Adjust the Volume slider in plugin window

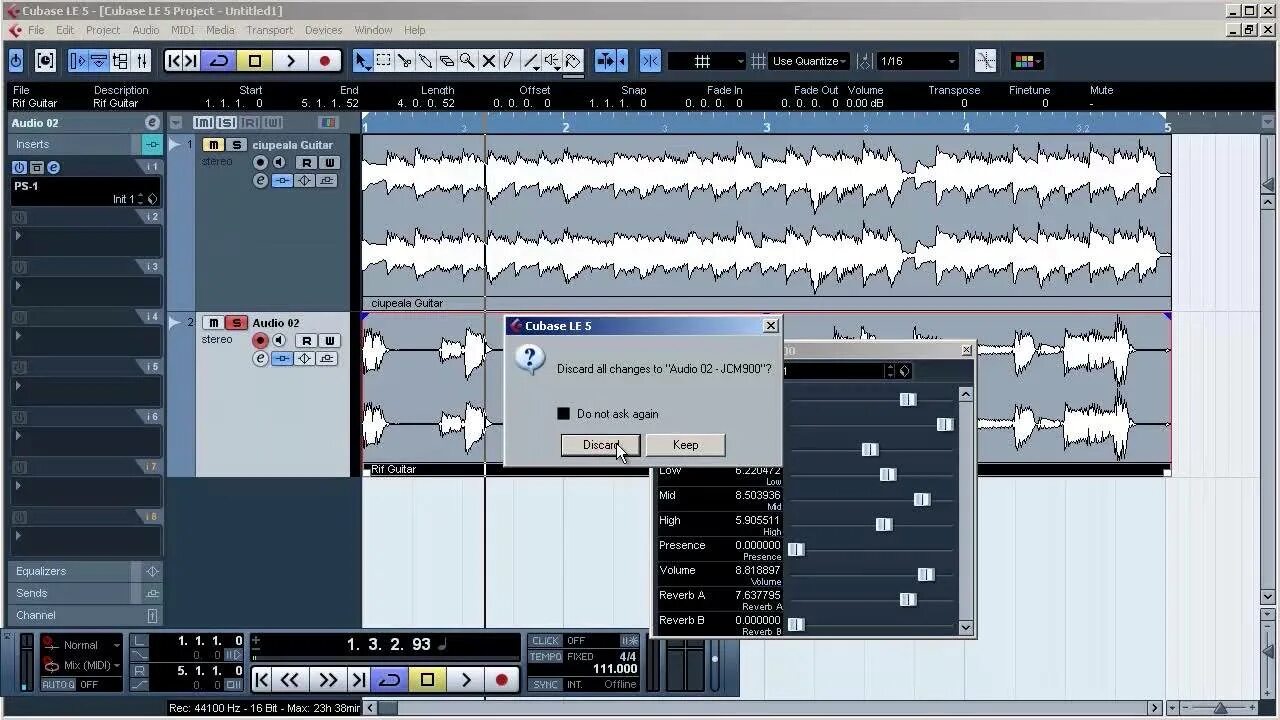pyautogui.click(x=926, y=574)
